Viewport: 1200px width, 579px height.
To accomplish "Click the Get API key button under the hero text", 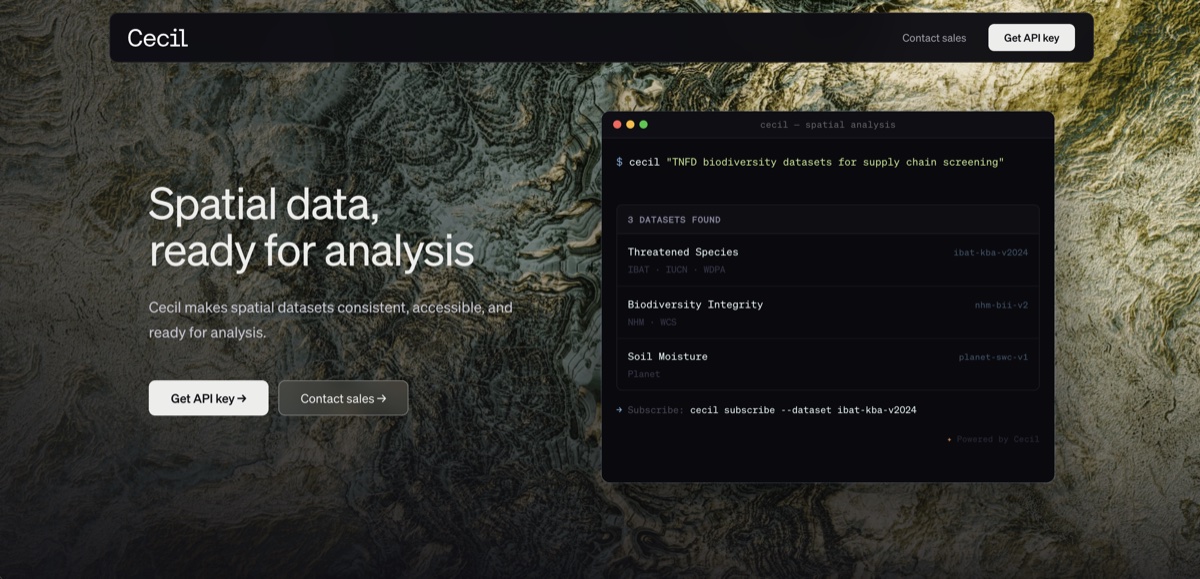I will click(x=208, y=398).
